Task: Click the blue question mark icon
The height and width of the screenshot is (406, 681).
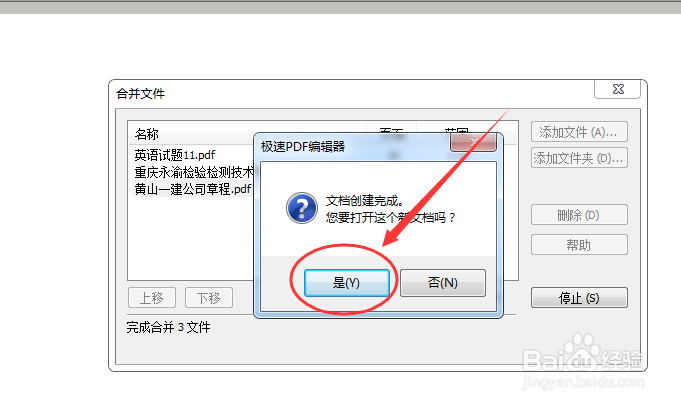Action: (302, 208)
